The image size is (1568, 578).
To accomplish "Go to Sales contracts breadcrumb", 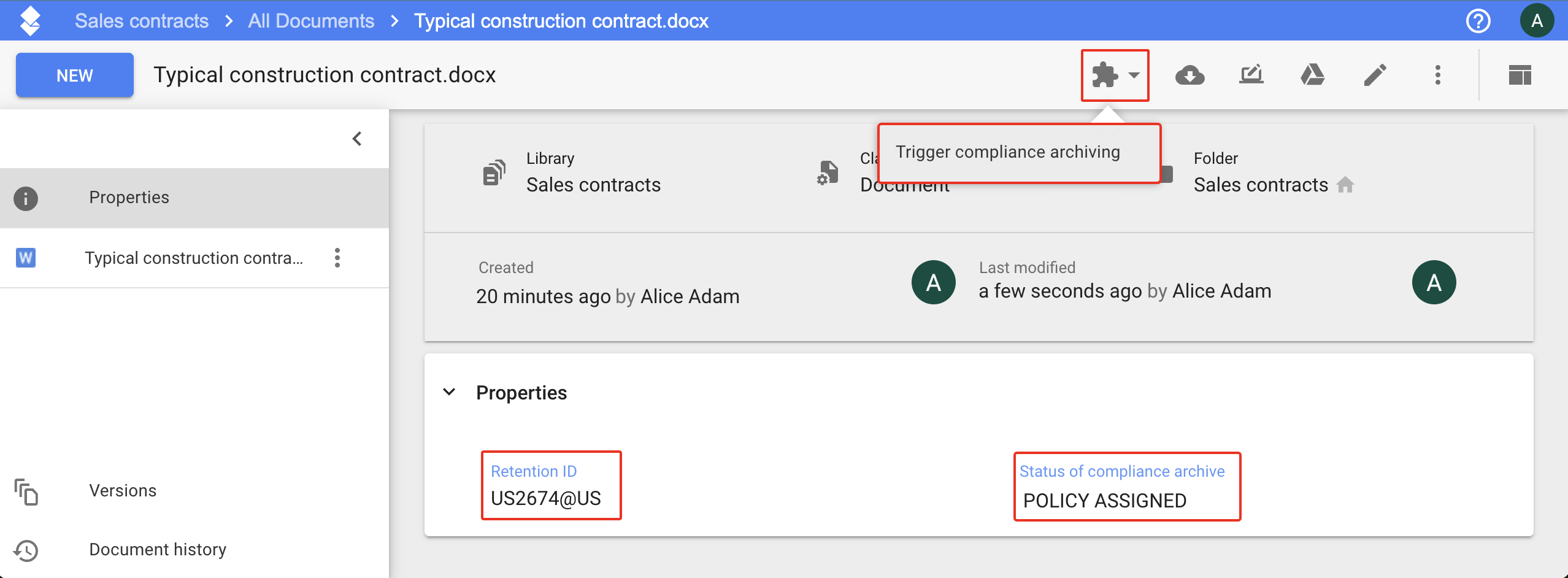I will [x=142, y=21].
